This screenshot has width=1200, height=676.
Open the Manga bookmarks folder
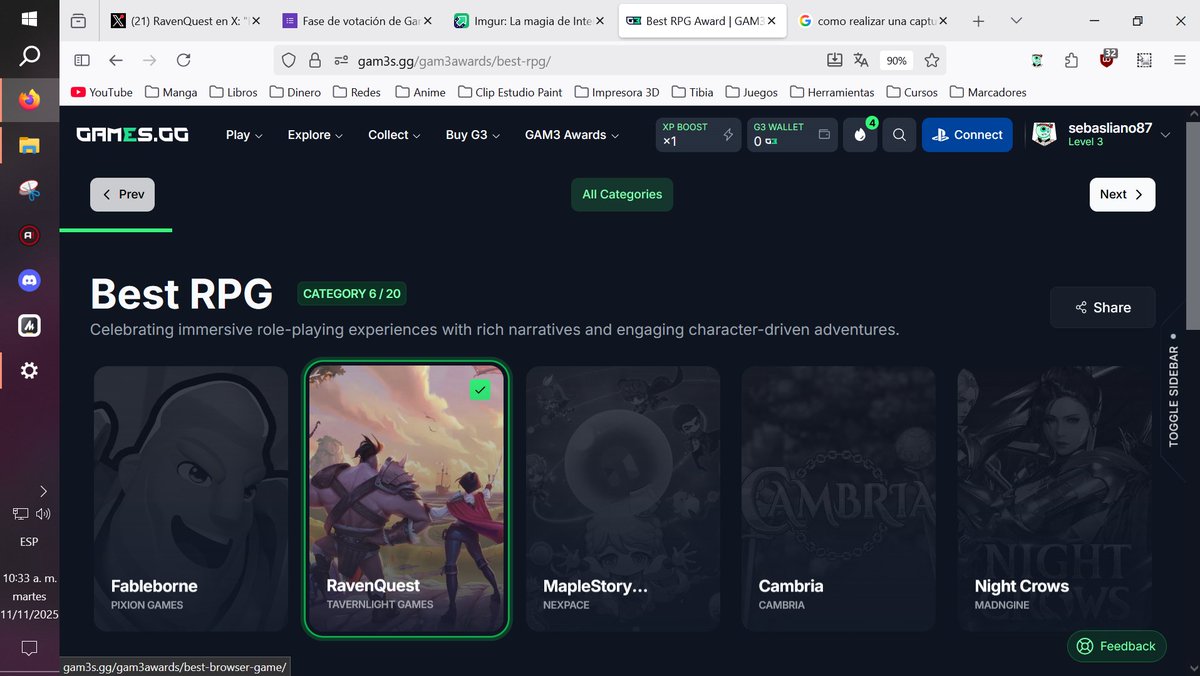pyautogui.click(x=171, y=92)
